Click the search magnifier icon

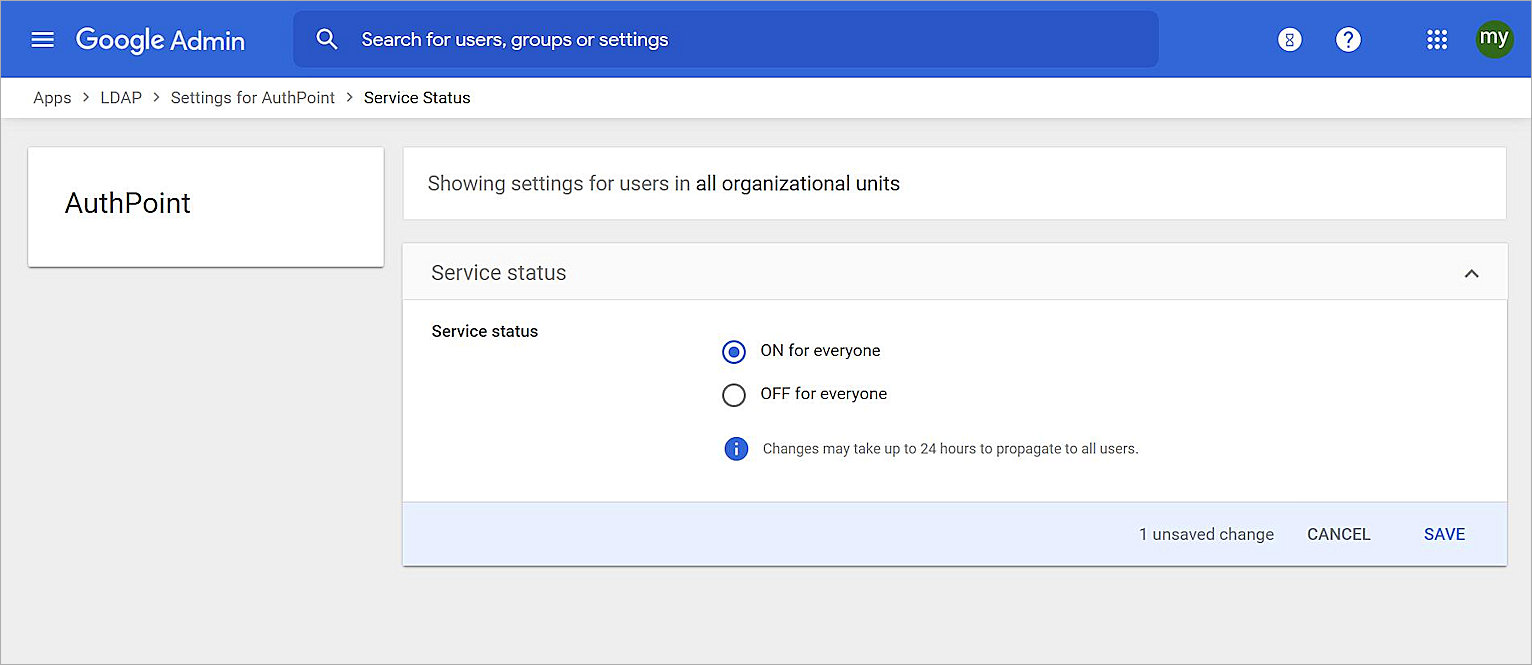(326, 39)
